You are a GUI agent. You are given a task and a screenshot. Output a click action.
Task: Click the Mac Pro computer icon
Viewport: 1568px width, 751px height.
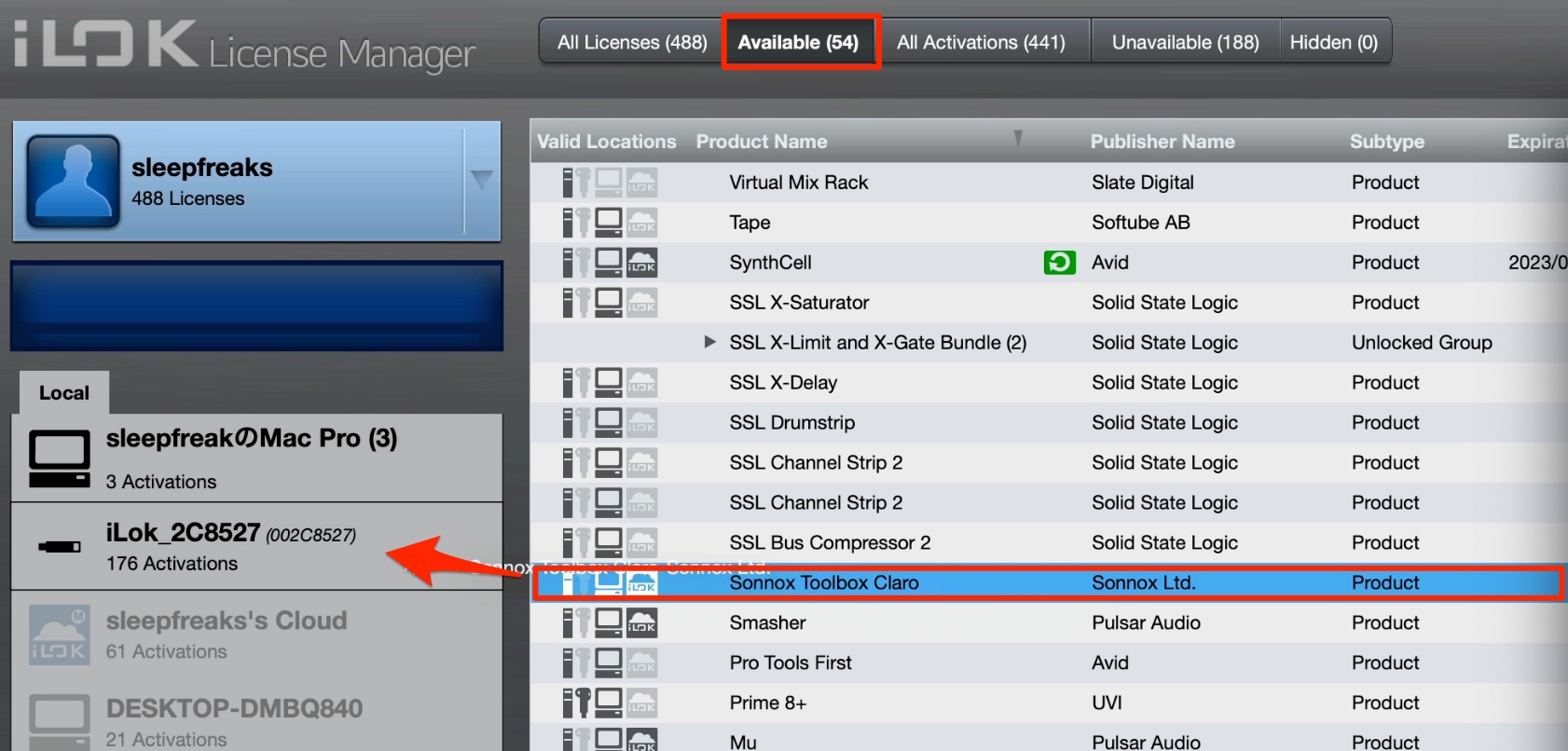(x=60, y=458)
